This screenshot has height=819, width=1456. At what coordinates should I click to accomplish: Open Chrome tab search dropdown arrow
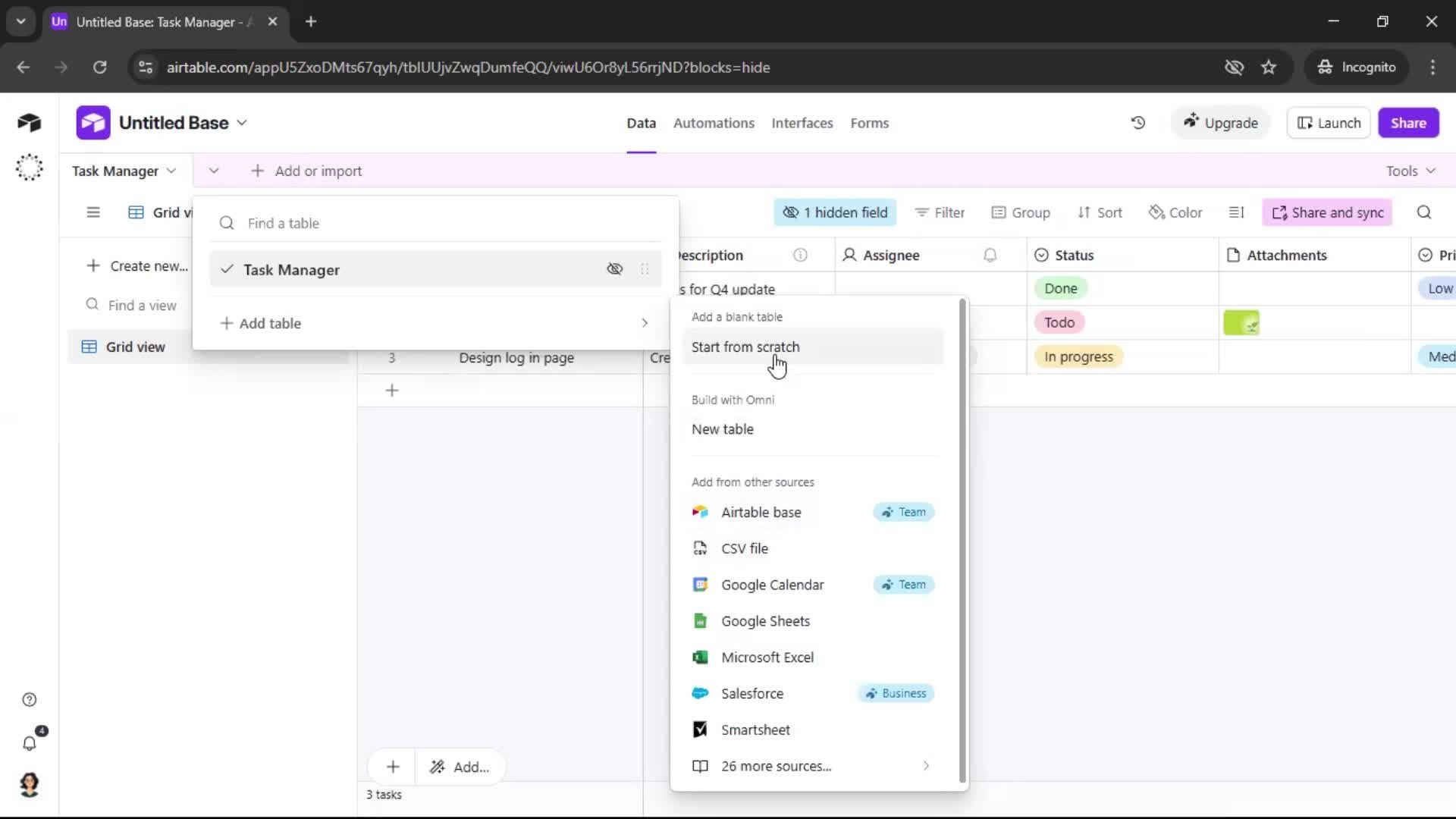pos(21,22)
